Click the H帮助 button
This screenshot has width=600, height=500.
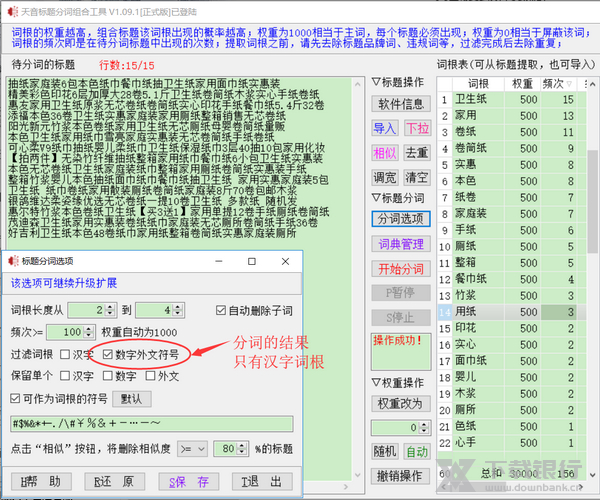click(x=41, y=482)
